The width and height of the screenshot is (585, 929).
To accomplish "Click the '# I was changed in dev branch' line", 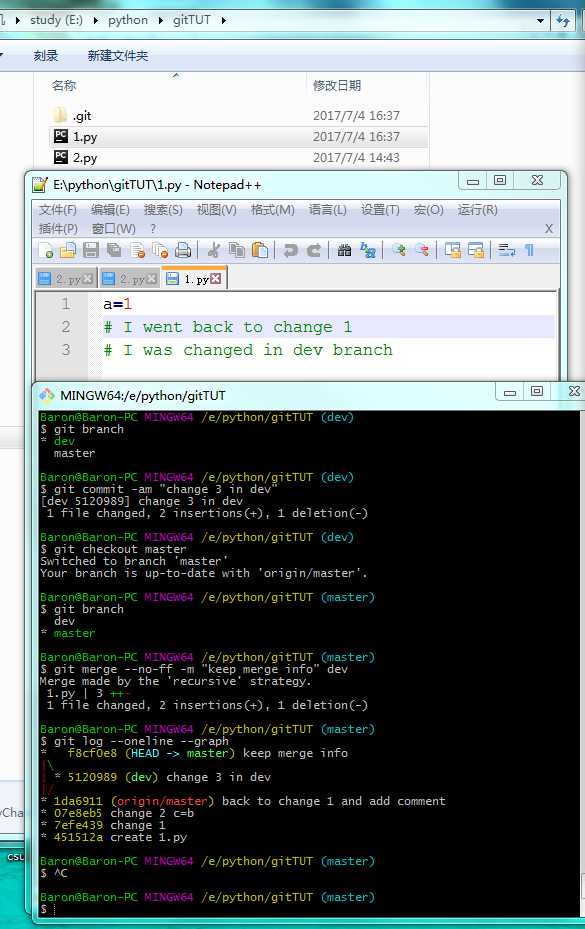I will click(x=248, y=350).
